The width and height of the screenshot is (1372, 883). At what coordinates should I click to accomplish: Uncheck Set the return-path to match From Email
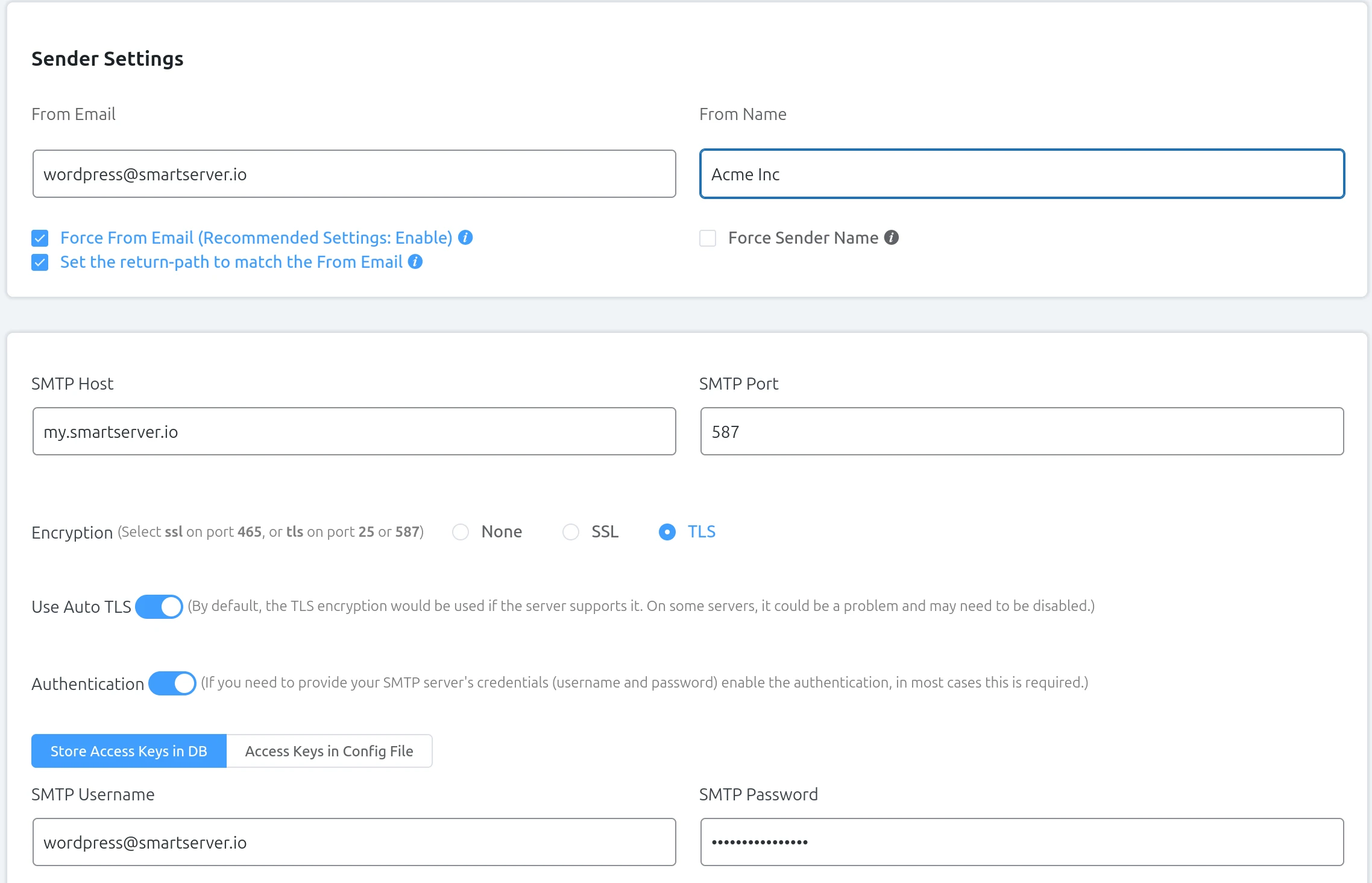click(x=39, y=262)
